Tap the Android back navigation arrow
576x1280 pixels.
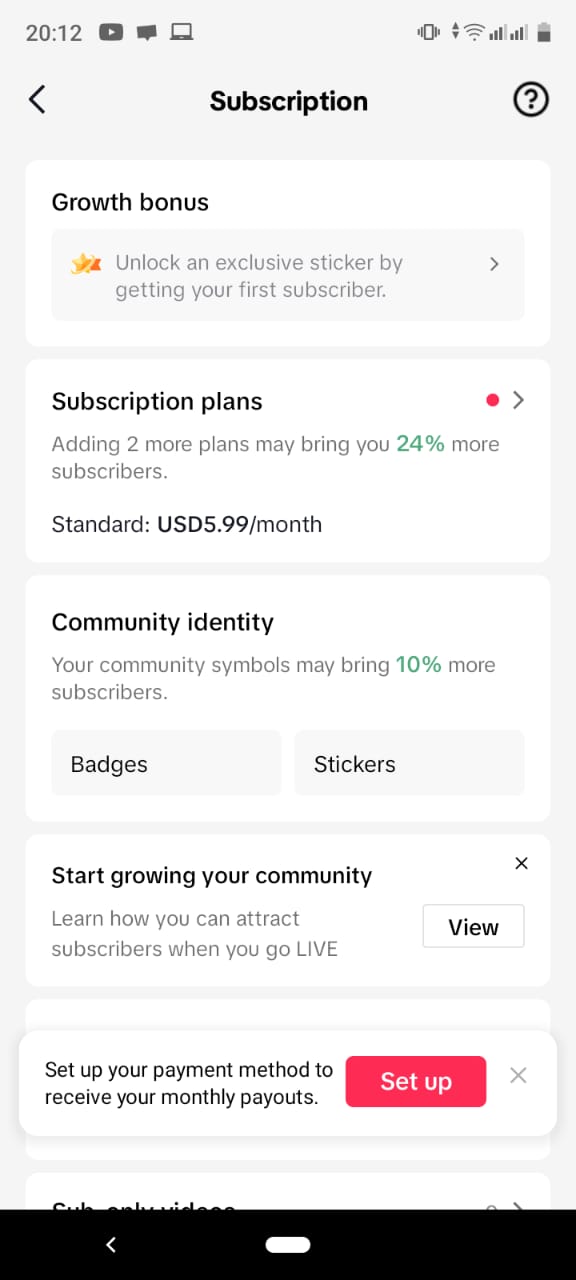[111, 1244]
